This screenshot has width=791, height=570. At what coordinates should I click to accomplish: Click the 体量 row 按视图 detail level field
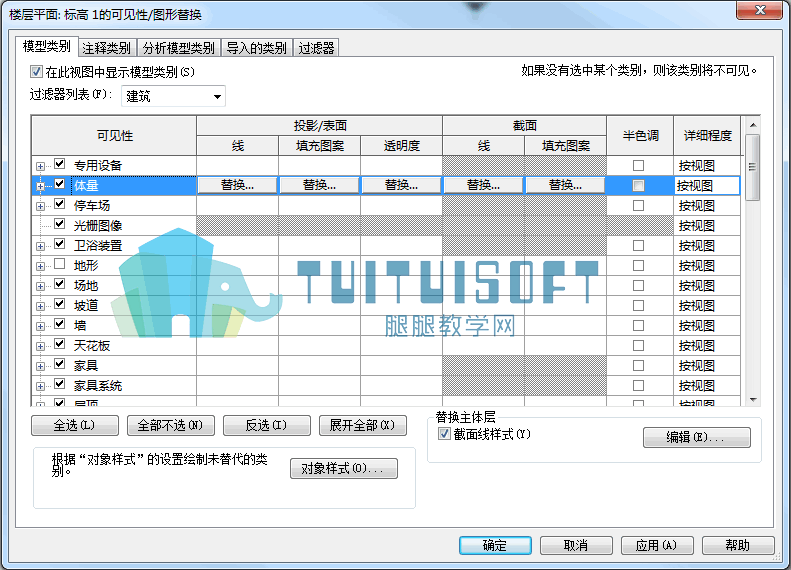(707, 186)
